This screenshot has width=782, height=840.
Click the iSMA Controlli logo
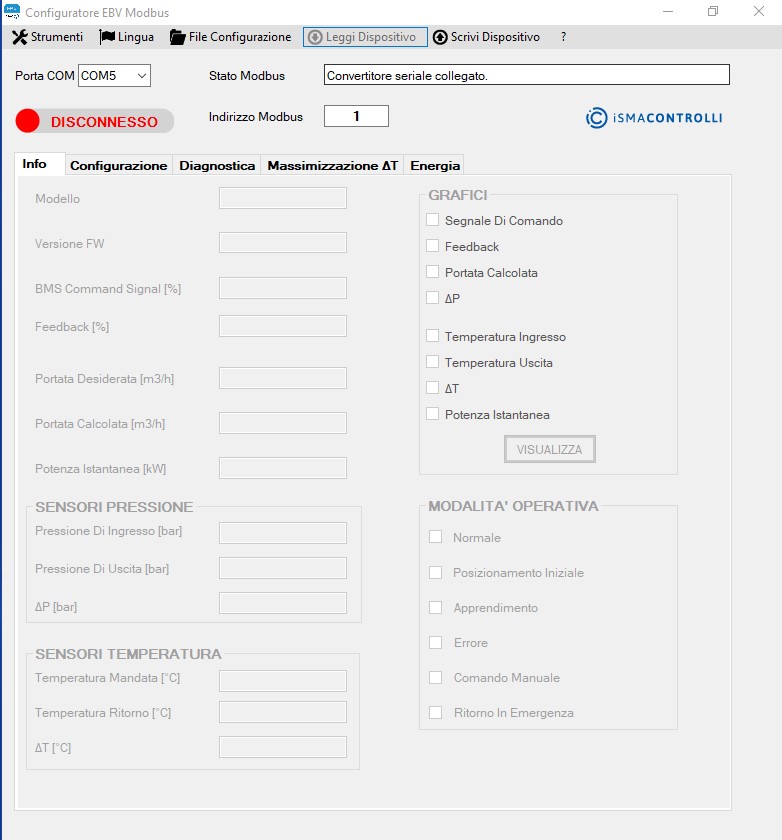[653, 118]
